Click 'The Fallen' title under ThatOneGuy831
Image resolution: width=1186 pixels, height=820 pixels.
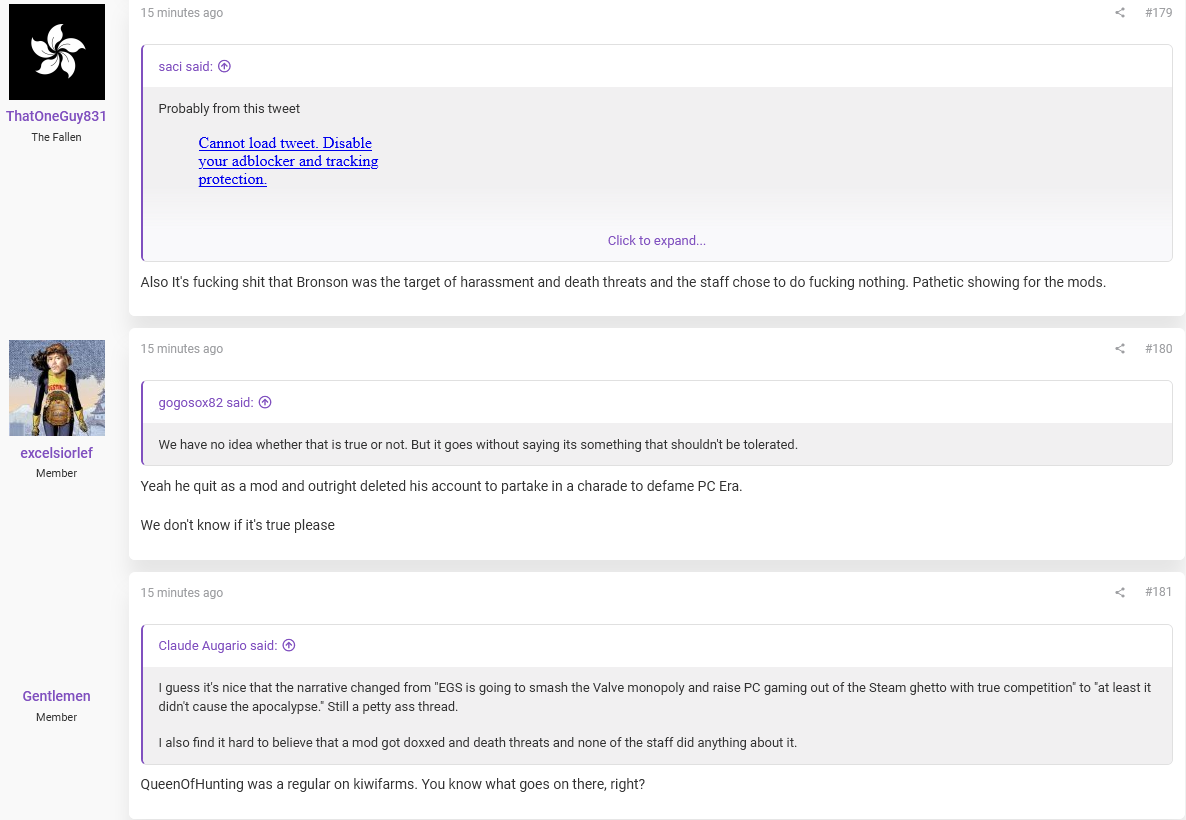57,137
